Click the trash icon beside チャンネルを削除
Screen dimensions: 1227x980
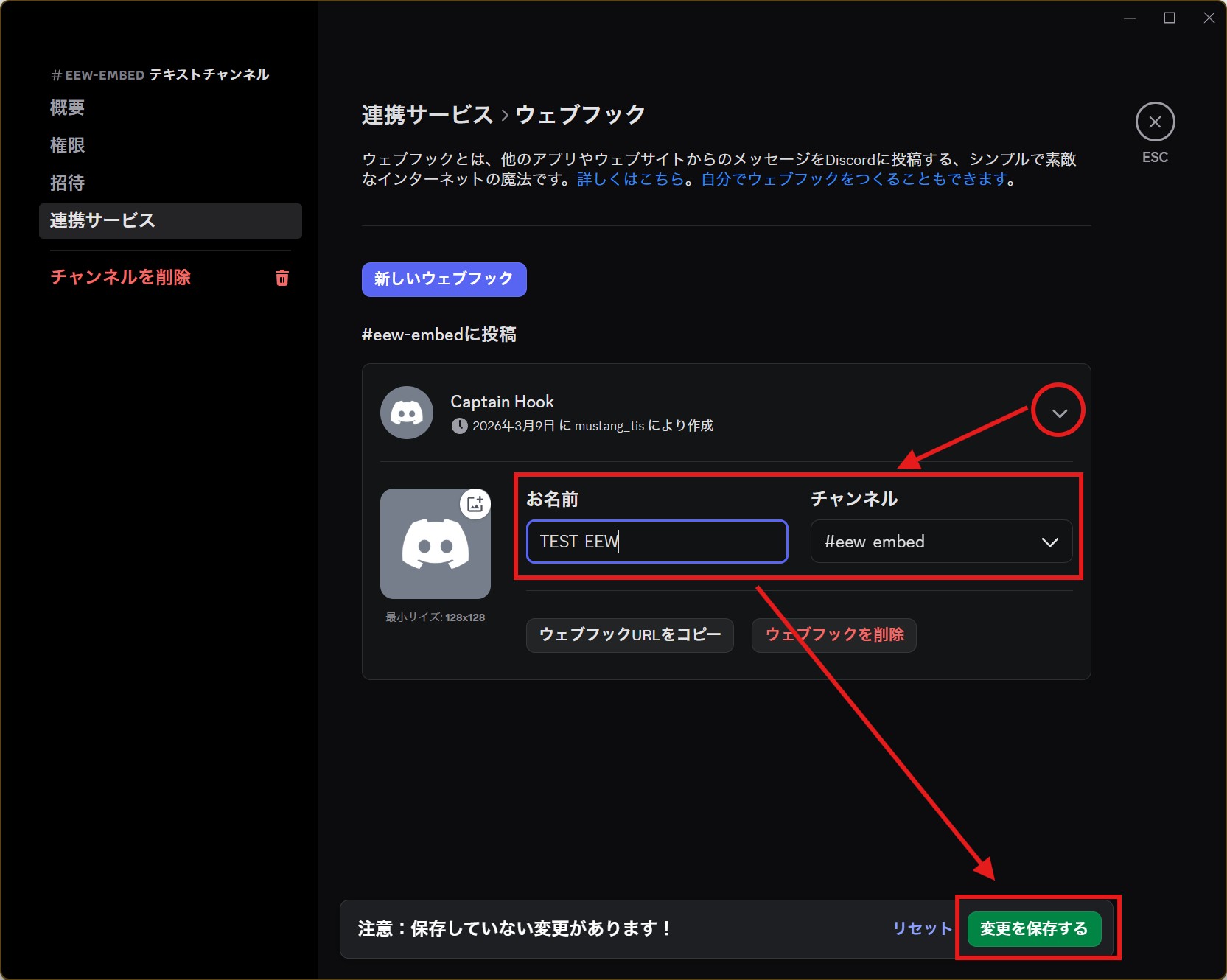tap(281, 278)
